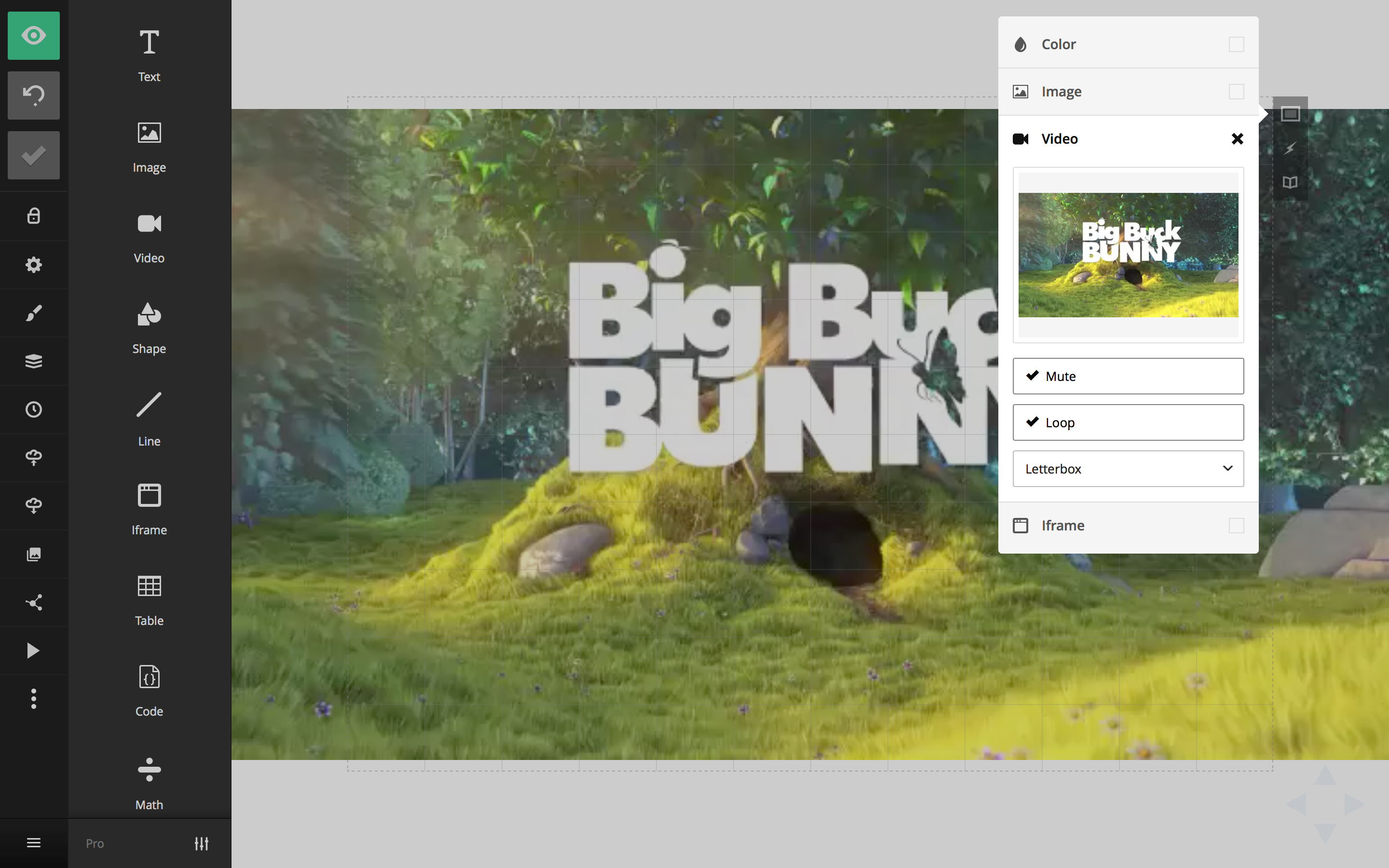Open the sliders icon beside Pro
1389x868 pixels.
point(202,843)
